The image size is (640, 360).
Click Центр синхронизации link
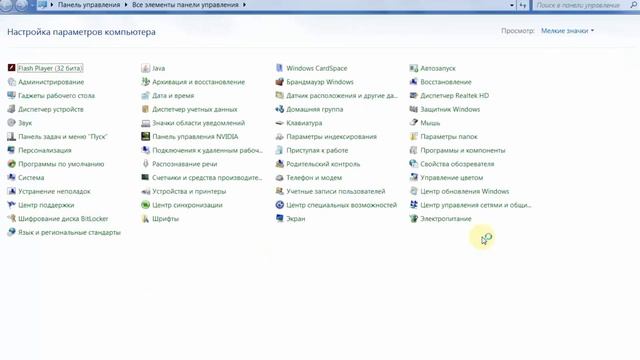187,205
